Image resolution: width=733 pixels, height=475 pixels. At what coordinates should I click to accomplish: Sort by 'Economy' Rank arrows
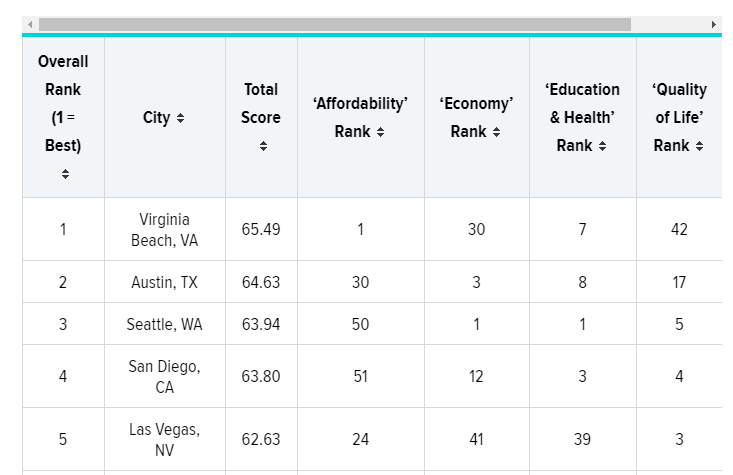[496, 133]
